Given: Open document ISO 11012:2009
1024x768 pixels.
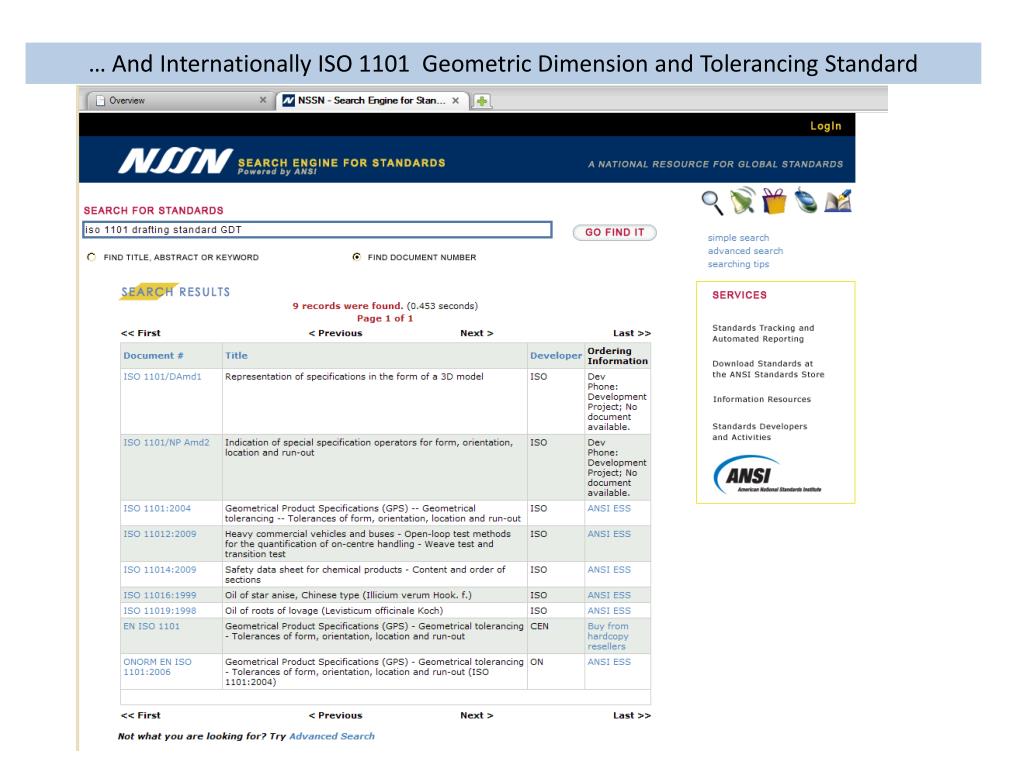Looking at the screenshot, I should tap(159, 534).
